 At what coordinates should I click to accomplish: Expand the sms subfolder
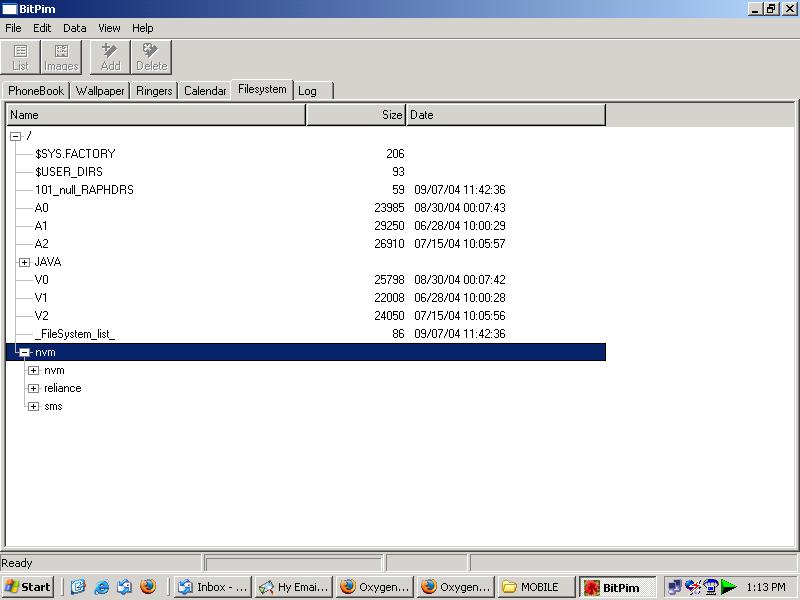(34, 407)
